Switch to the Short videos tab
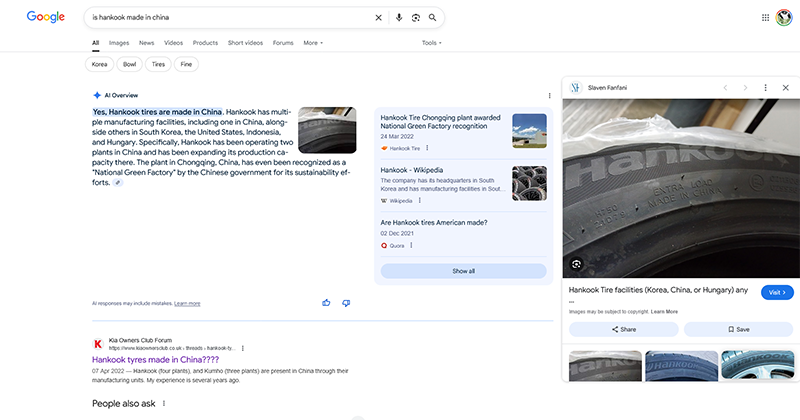Screen dimensions: 800x420 tap(245, 43)
